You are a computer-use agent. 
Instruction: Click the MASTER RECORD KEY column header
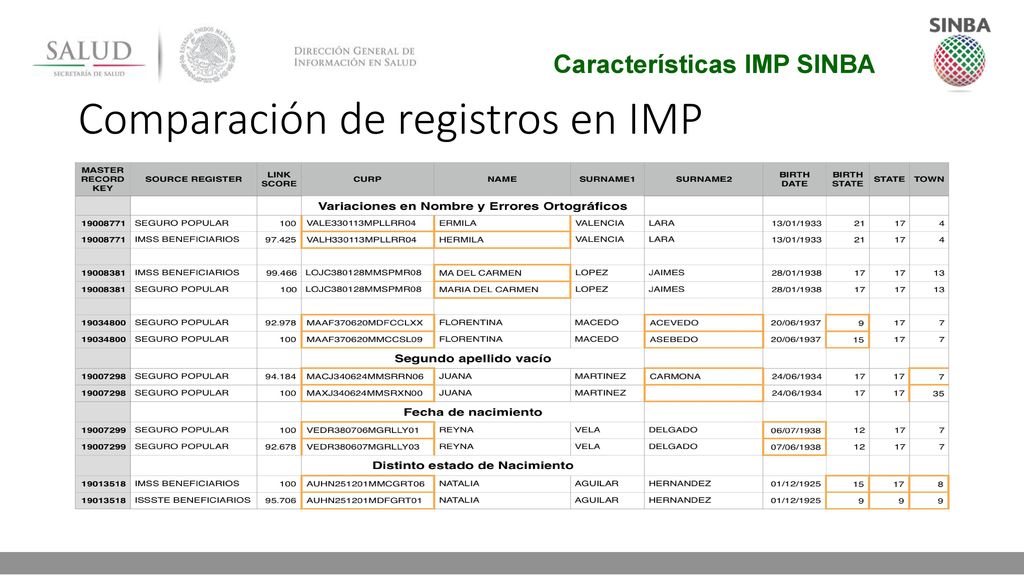[103, 179]
